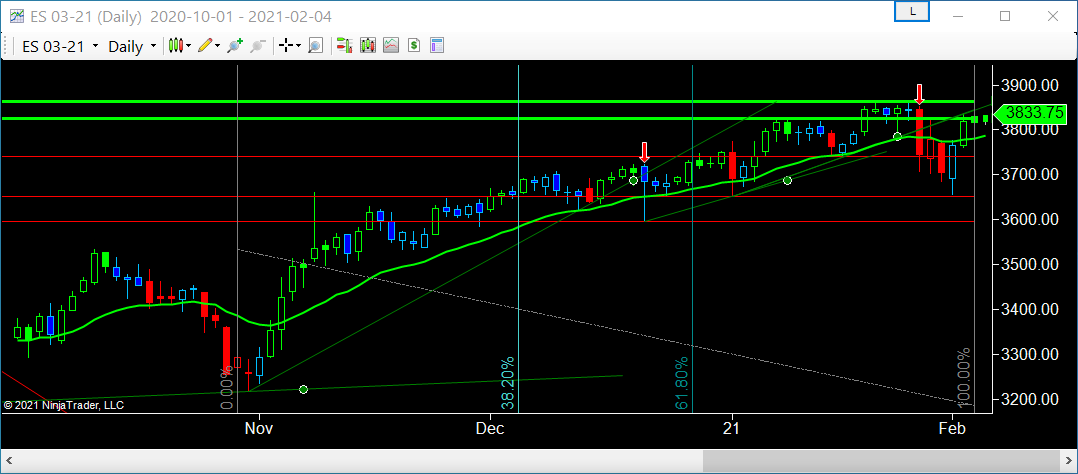Click the 61.80% vertical time line label

coord(682,384)
